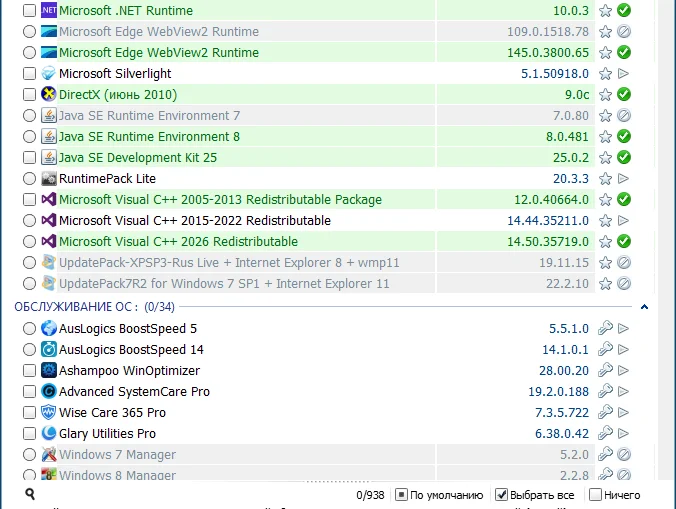Image resolution: width=676 pixels, height=509 pixels.
Task: Collapse the ОБСЛУЖИВАНИЕ ОС section with the arrow
Action: pos(644,307)
